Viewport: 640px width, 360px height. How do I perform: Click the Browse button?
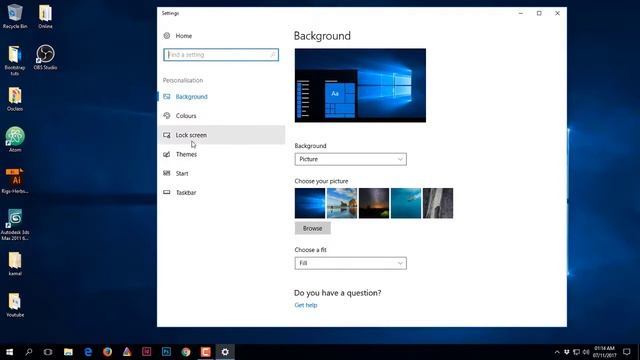pyautogui.click(x=313, y=229)
